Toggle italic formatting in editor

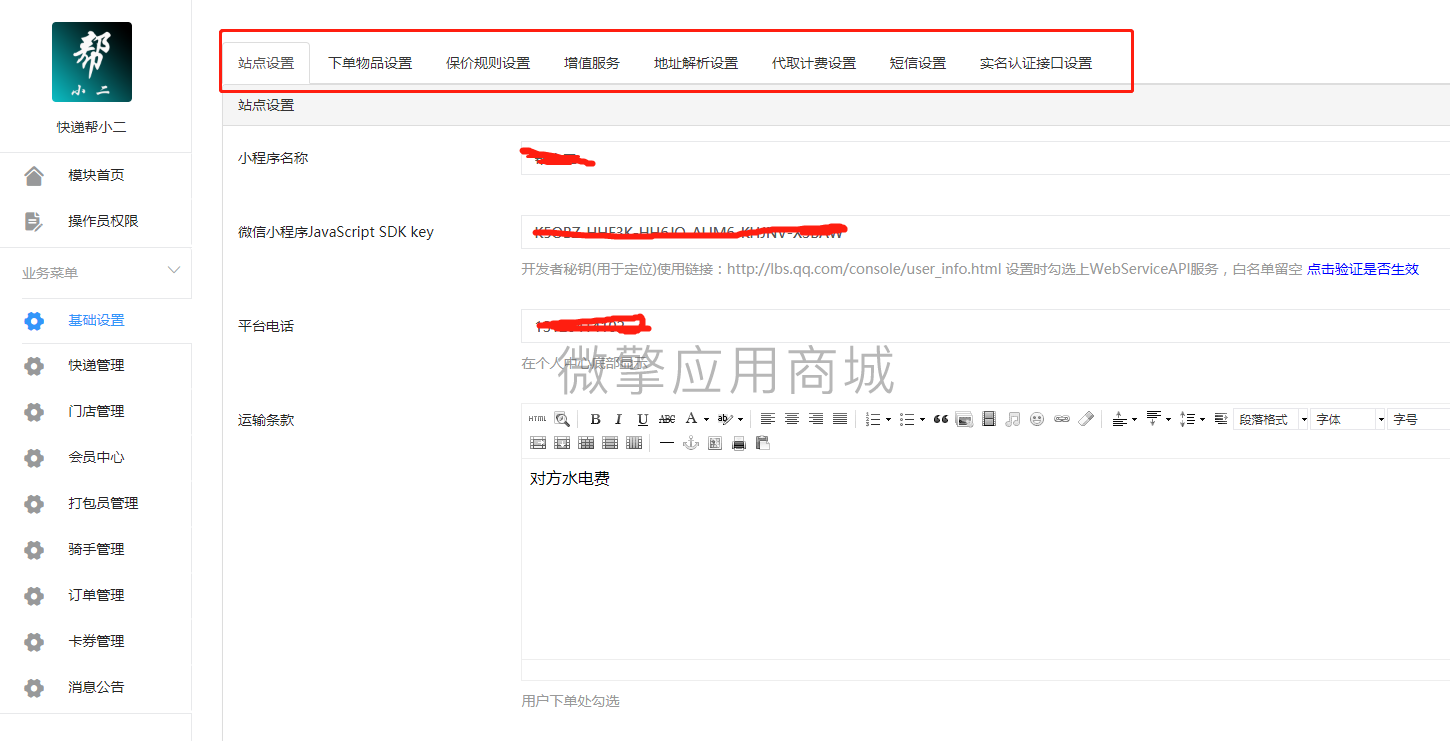618,419
